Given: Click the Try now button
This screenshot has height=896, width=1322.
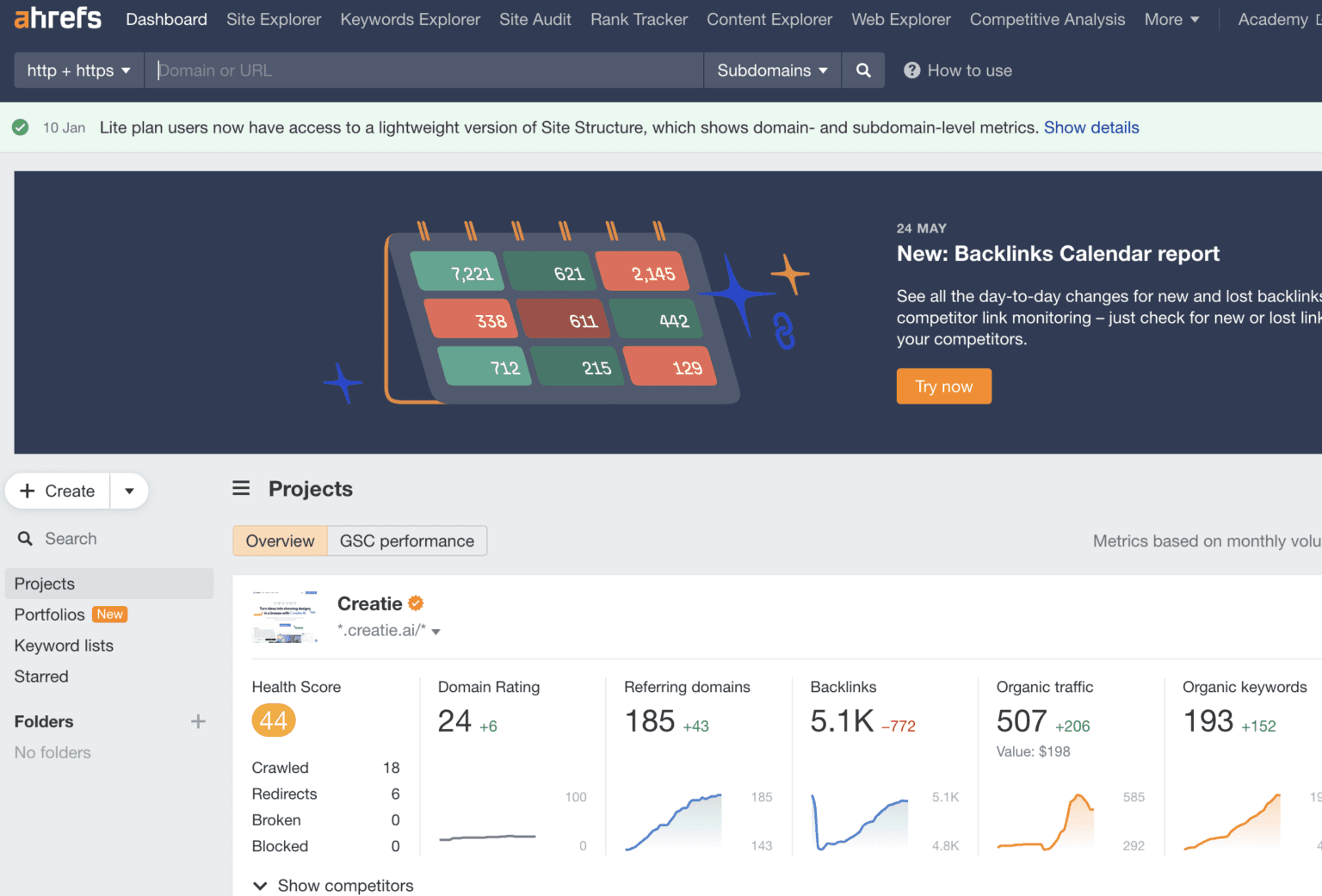Looking at the screenshot, I should point(944,386).
